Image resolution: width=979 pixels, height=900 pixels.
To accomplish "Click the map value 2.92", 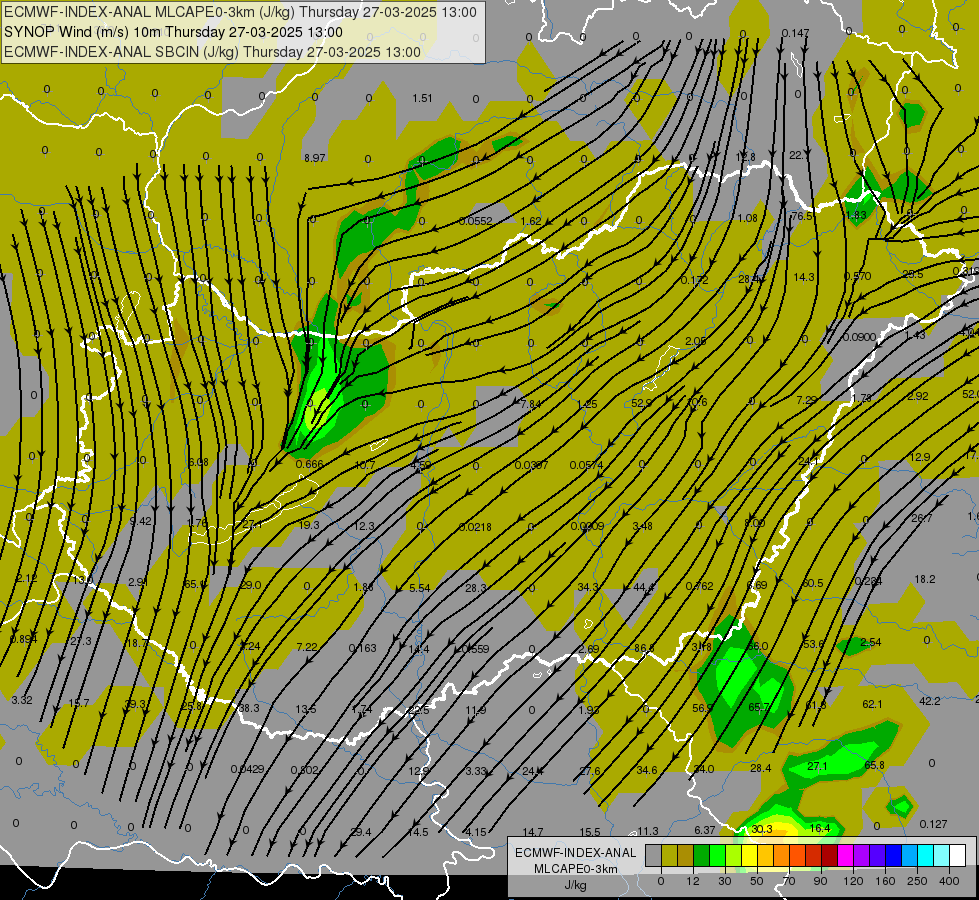I will click(918, 396).
